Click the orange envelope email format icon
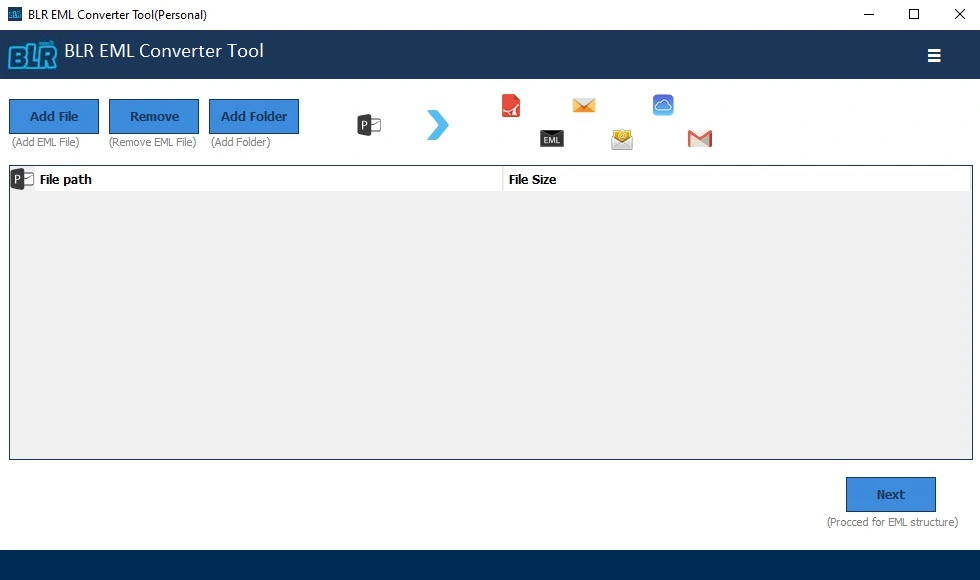980x580 pixels. 583,105
